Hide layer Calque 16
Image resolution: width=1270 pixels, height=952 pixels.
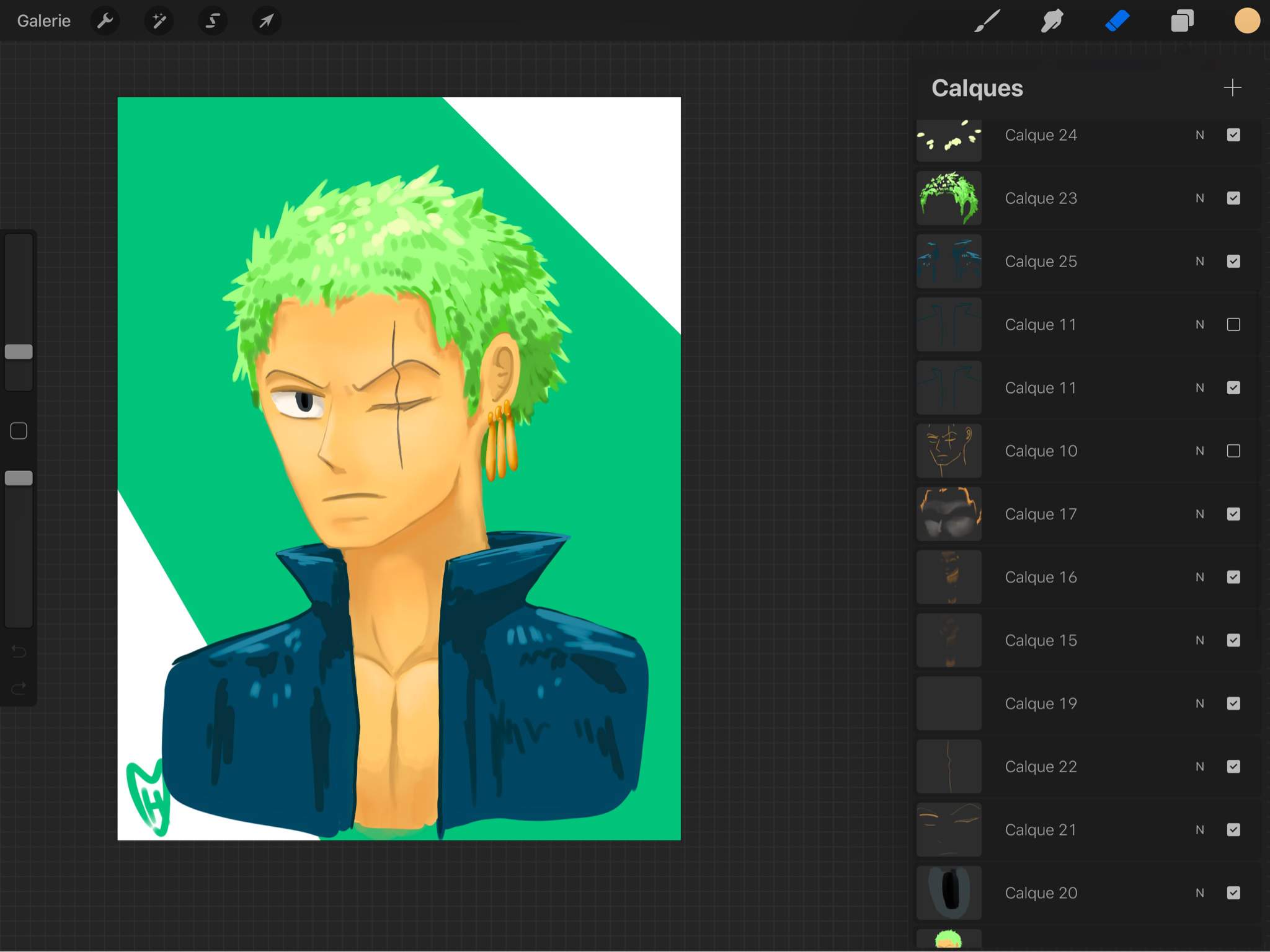pyautogui.click(x=1233, y=578)
